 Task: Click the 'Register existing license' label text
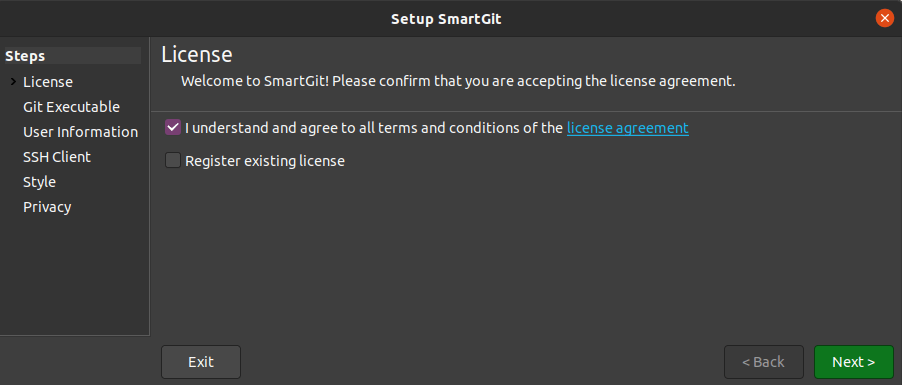[x=265, y=161]
